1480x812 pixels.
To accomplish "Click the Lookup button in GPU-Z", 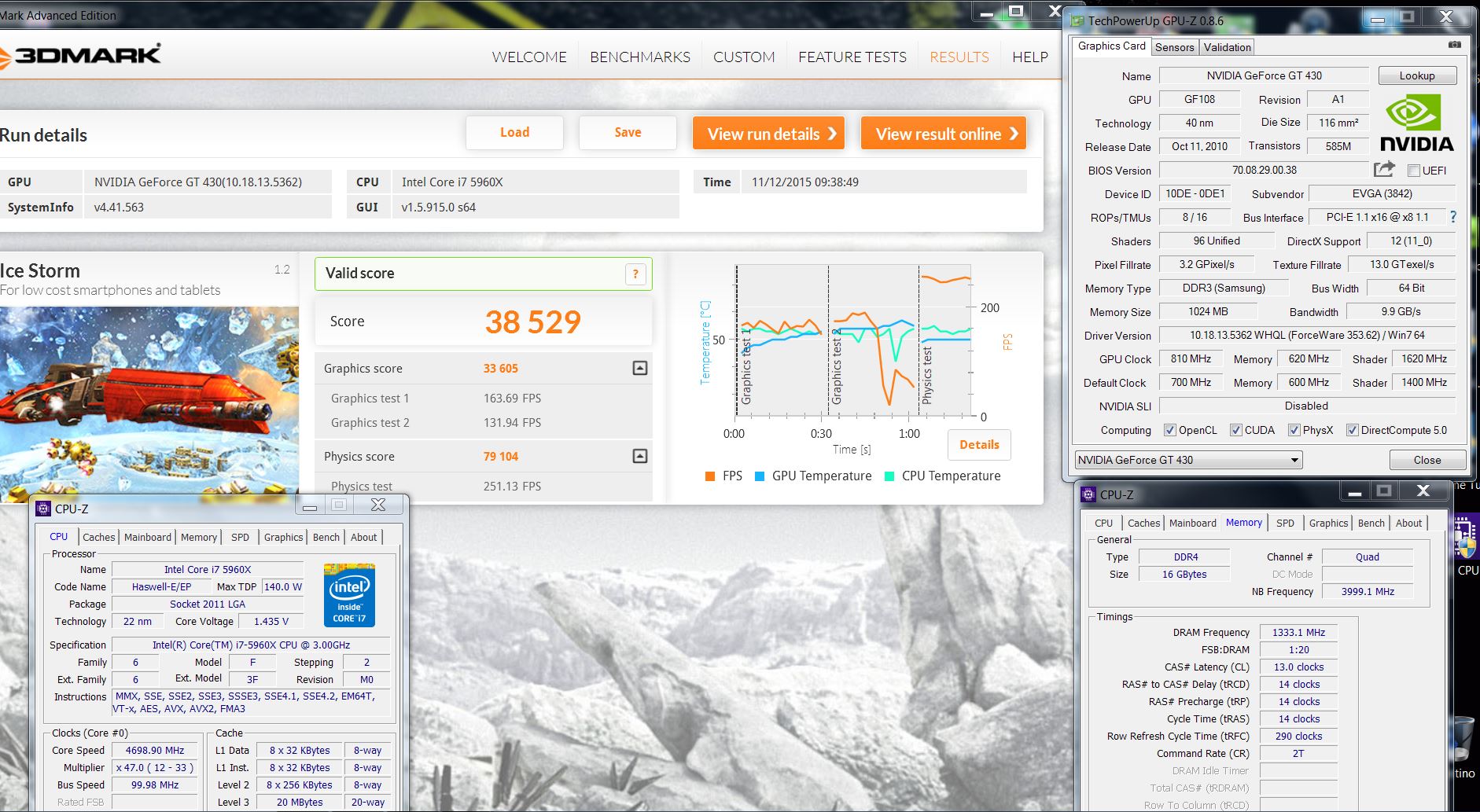I will [1417, 76].
